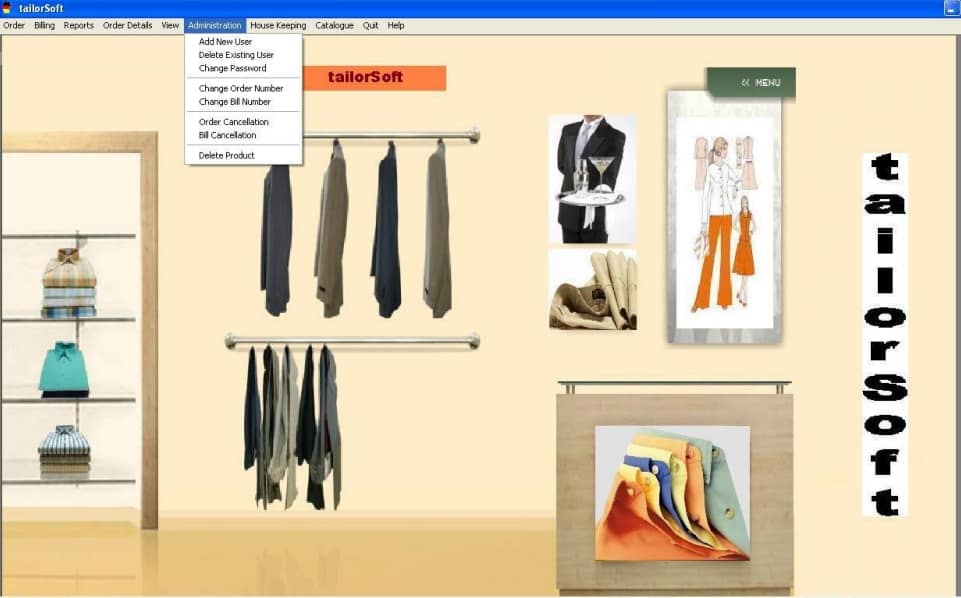Open the Billing menu
The image size is (961, 598).
click(44, 25)
